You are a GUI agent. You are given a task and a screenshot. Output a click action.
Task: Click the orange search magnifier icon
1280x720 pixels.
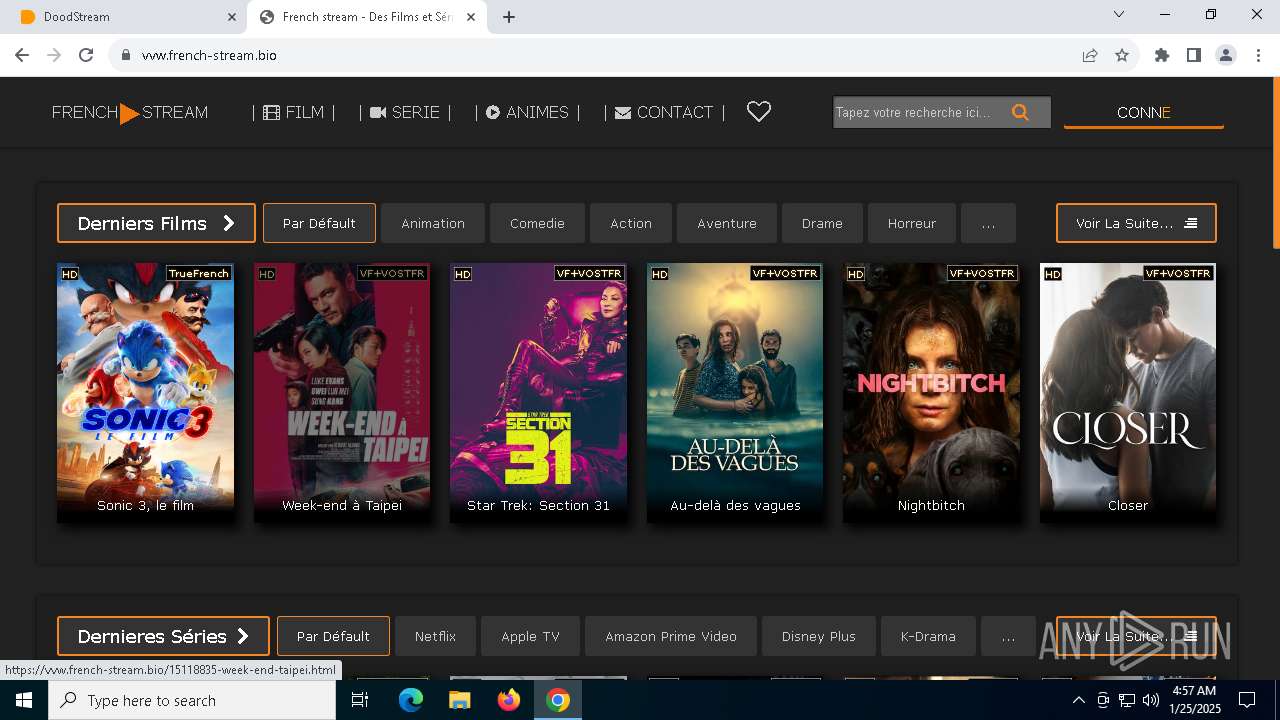pos(1020,112)
